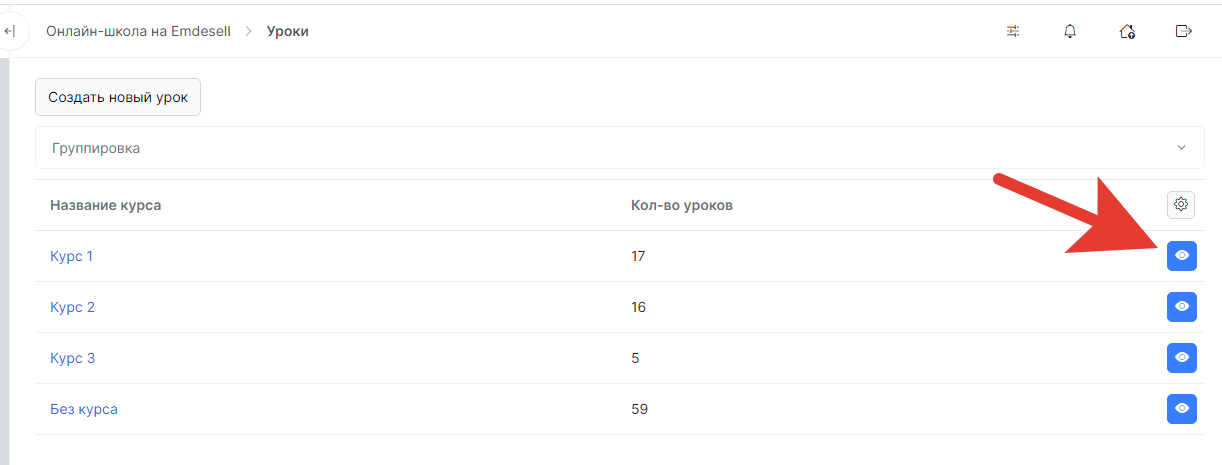
Task: View lessons of Курс 1 with eye button
Action: click(x=1182, y=256)
